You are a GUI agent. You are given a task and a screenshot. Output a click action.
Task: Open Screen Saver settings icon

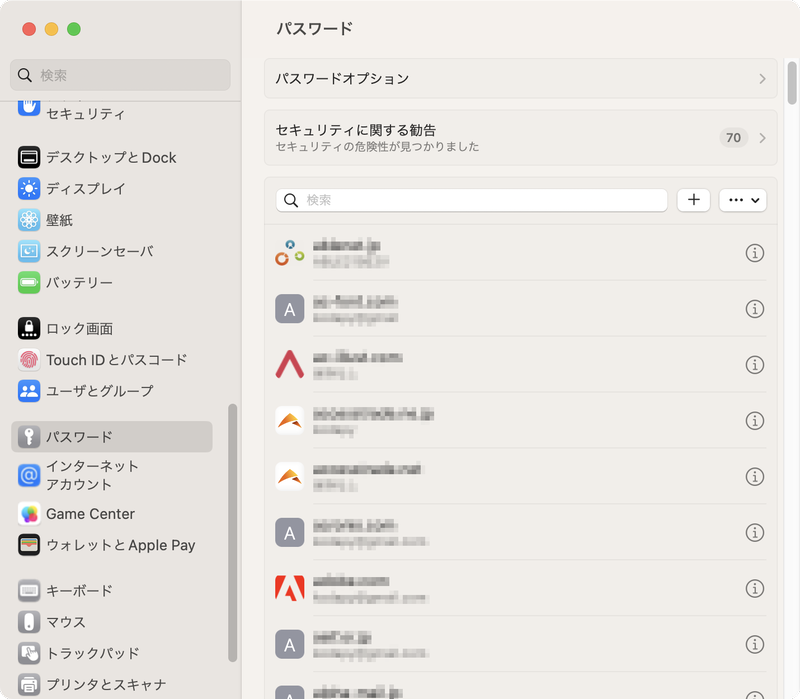point(27,251)
